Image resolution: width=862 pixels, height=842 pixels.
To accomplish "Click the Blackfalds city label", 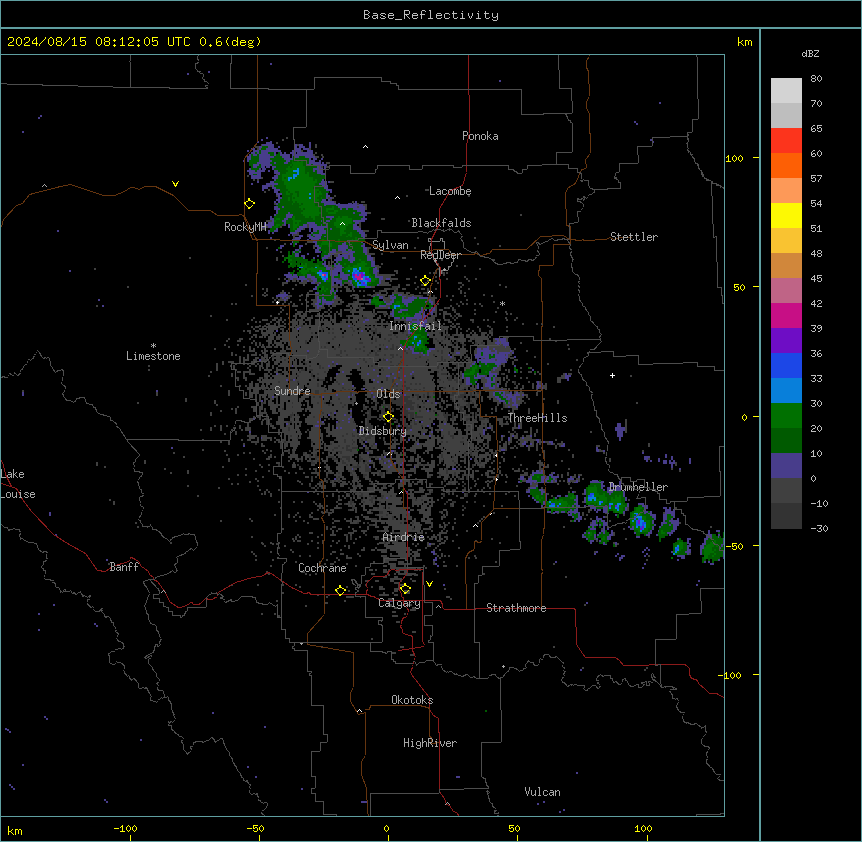I will pos(441,223).
